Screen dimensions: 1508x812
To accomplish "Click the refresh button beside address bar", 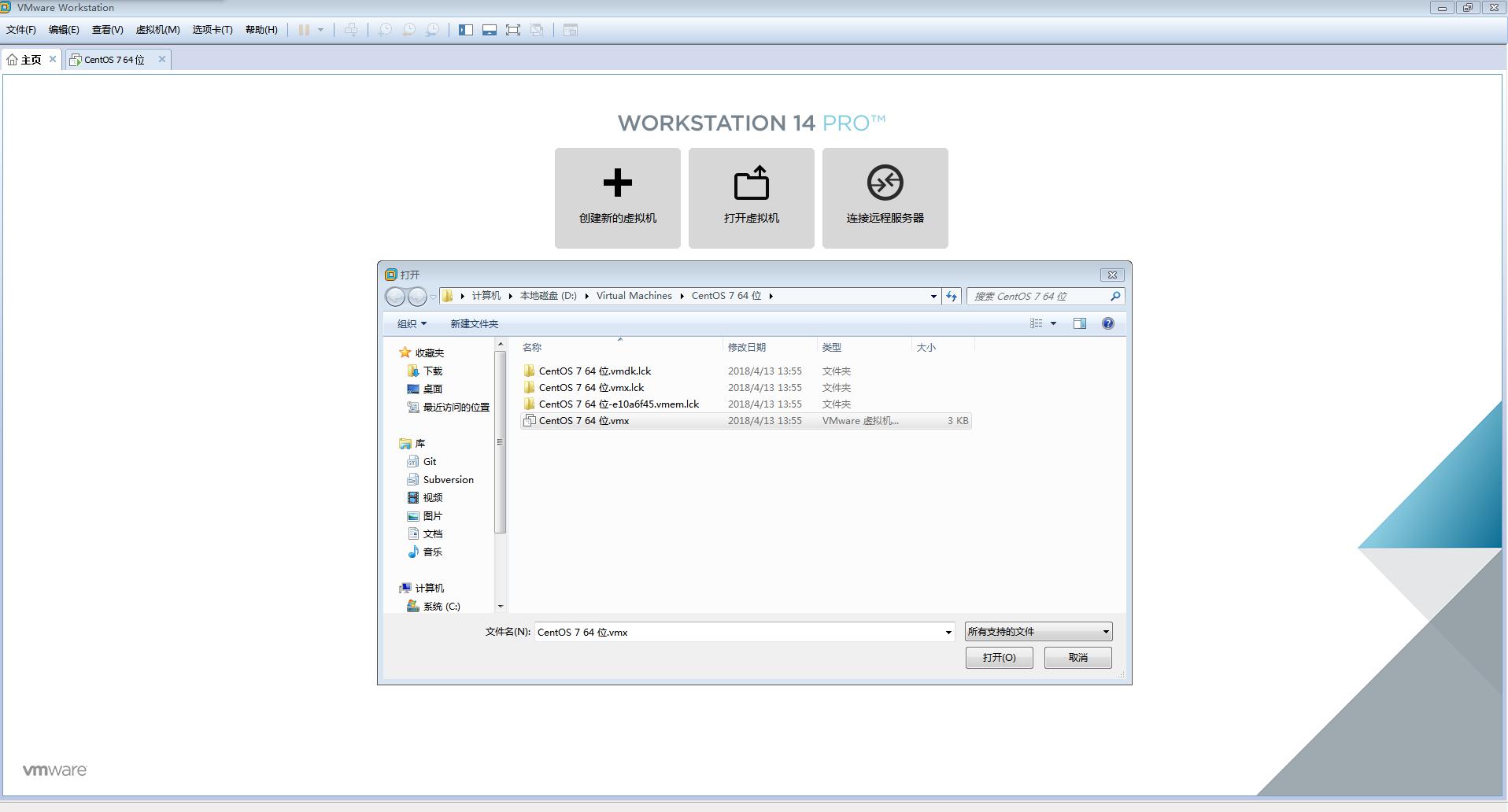I will click(x=952, y=297).
